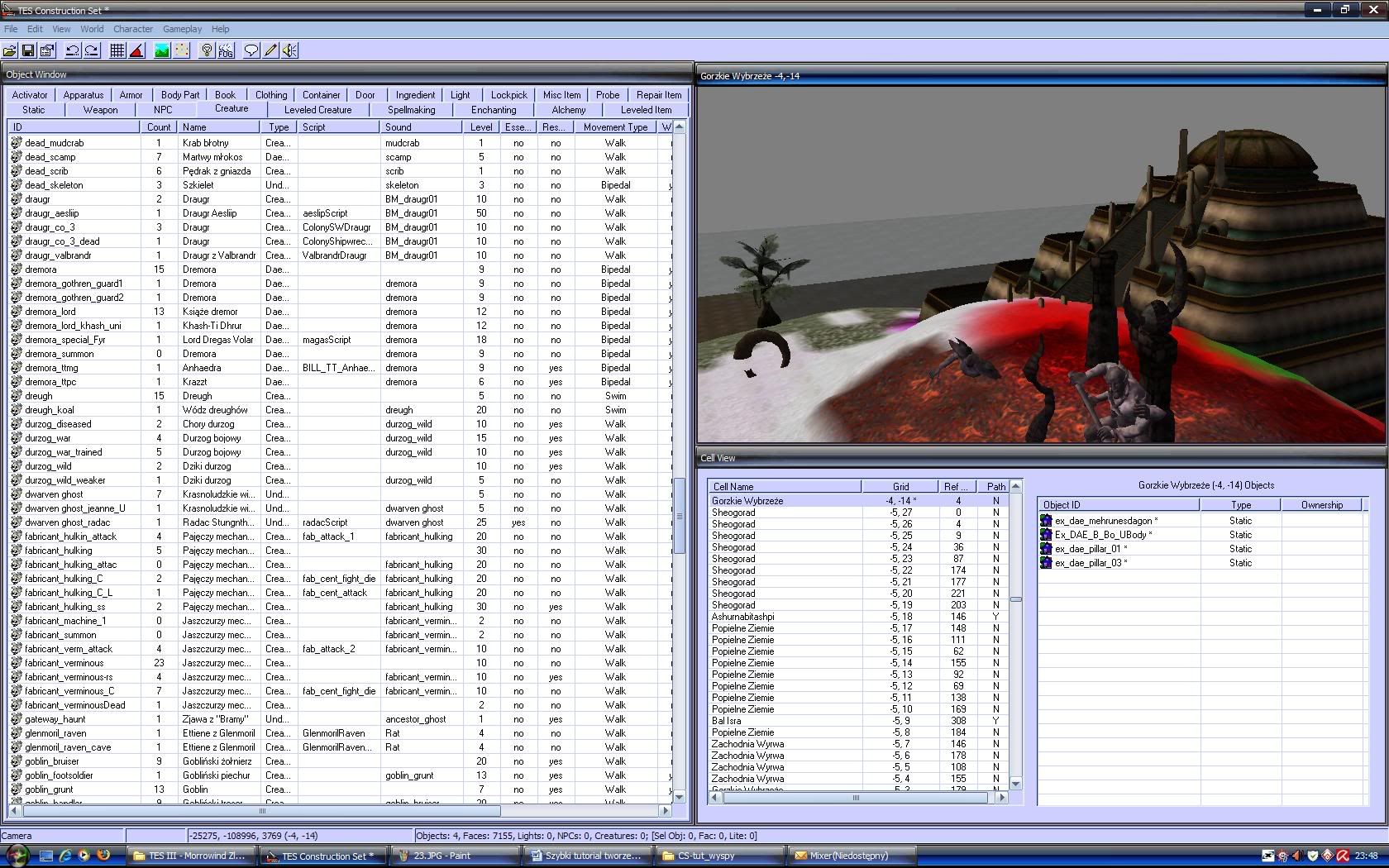Open the Gameplay menu
The height and width of the screenshot is (868, 1389).
point(183,29)
